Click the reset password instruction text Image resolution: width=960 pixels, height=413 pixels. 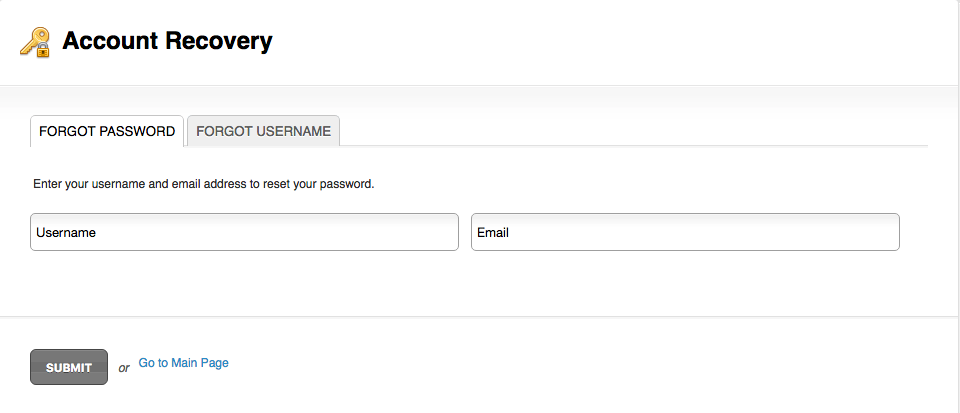[203, 184]
